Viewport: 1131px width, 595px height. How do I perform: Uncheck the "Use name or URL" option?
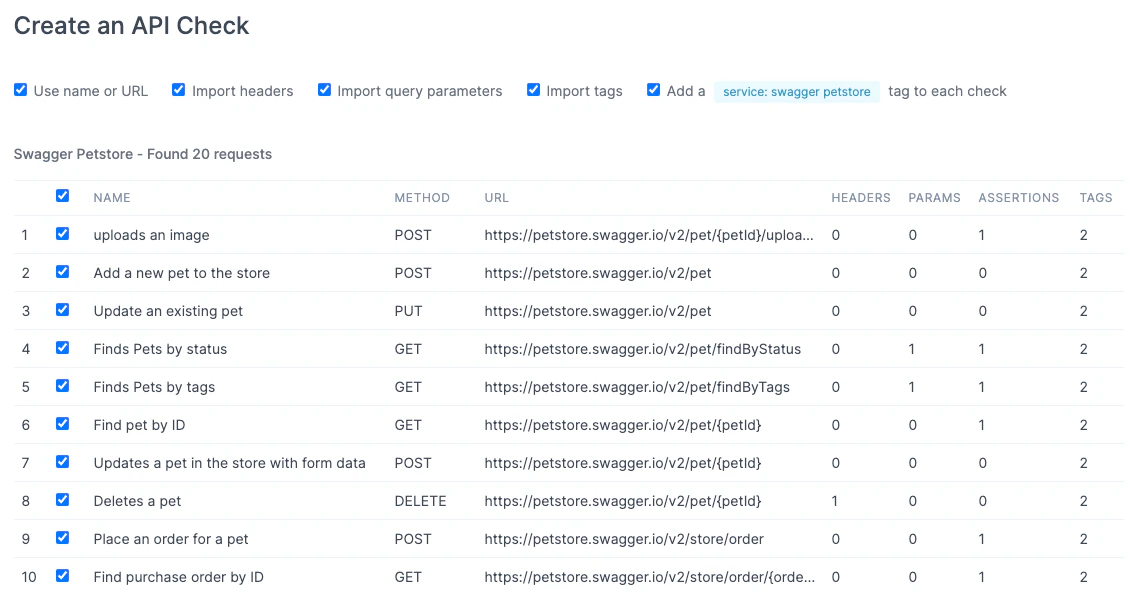click(x=20, y=89)
